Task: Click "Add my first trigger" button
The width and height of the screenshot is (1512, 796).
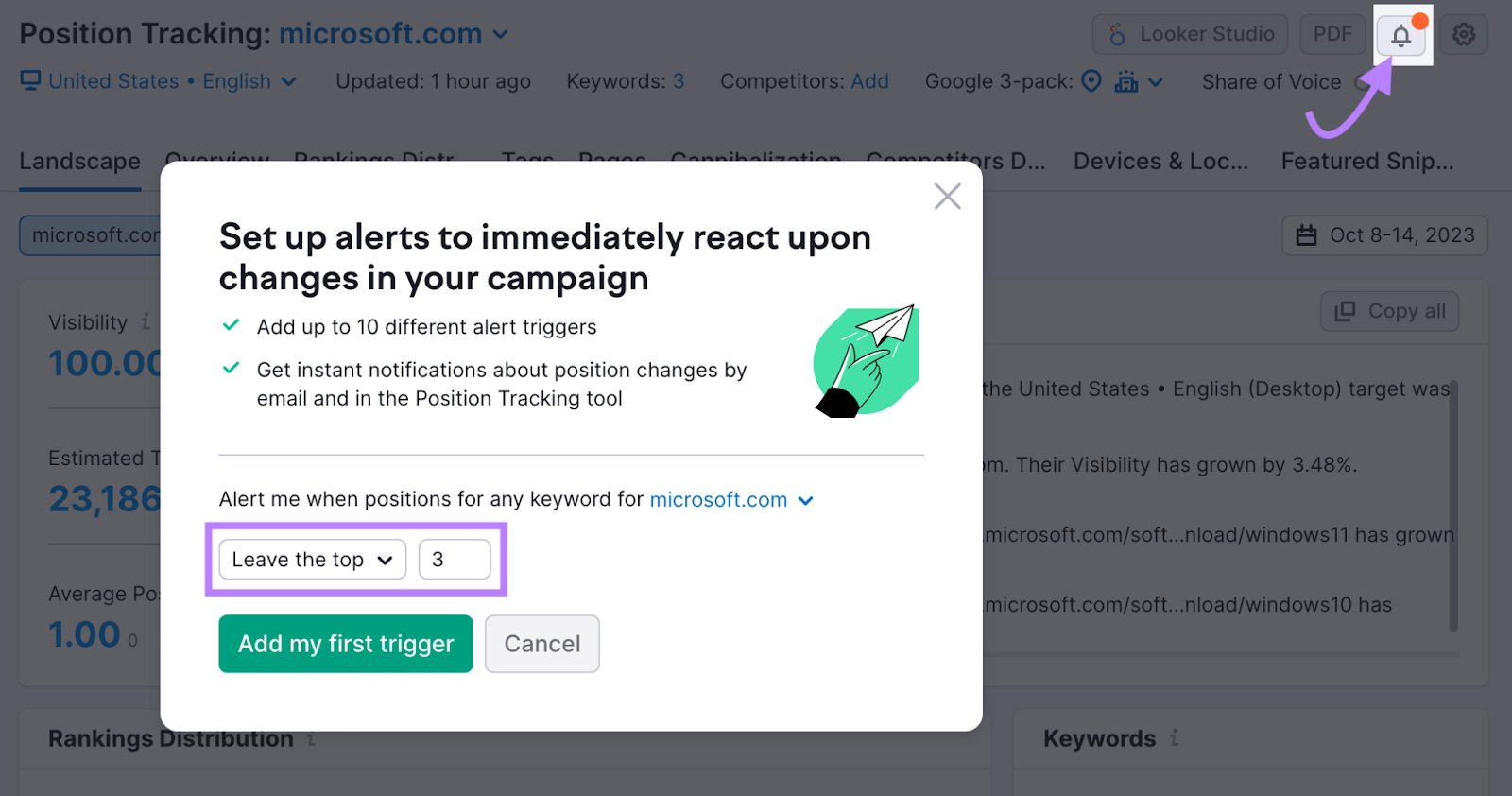Action: tap(345, 644)
